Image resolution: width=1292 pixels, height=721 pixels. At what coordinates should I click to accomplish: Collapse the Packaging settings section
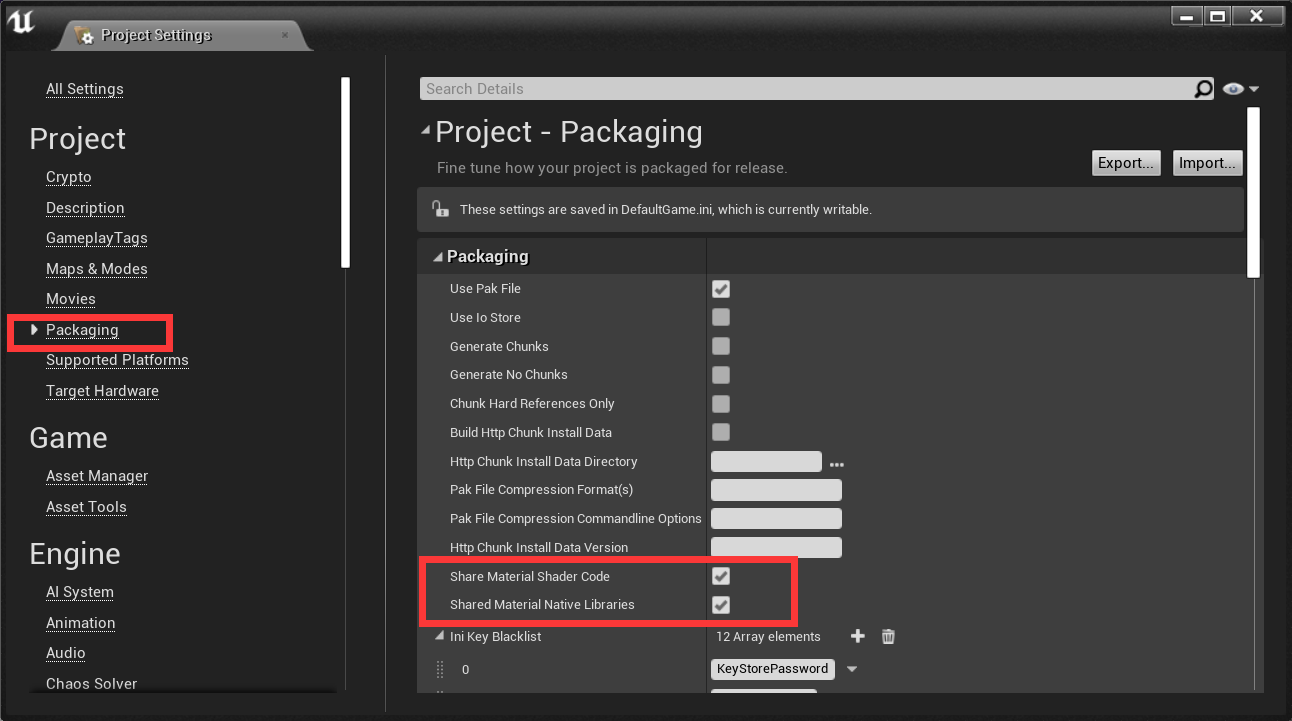(437, 256)
